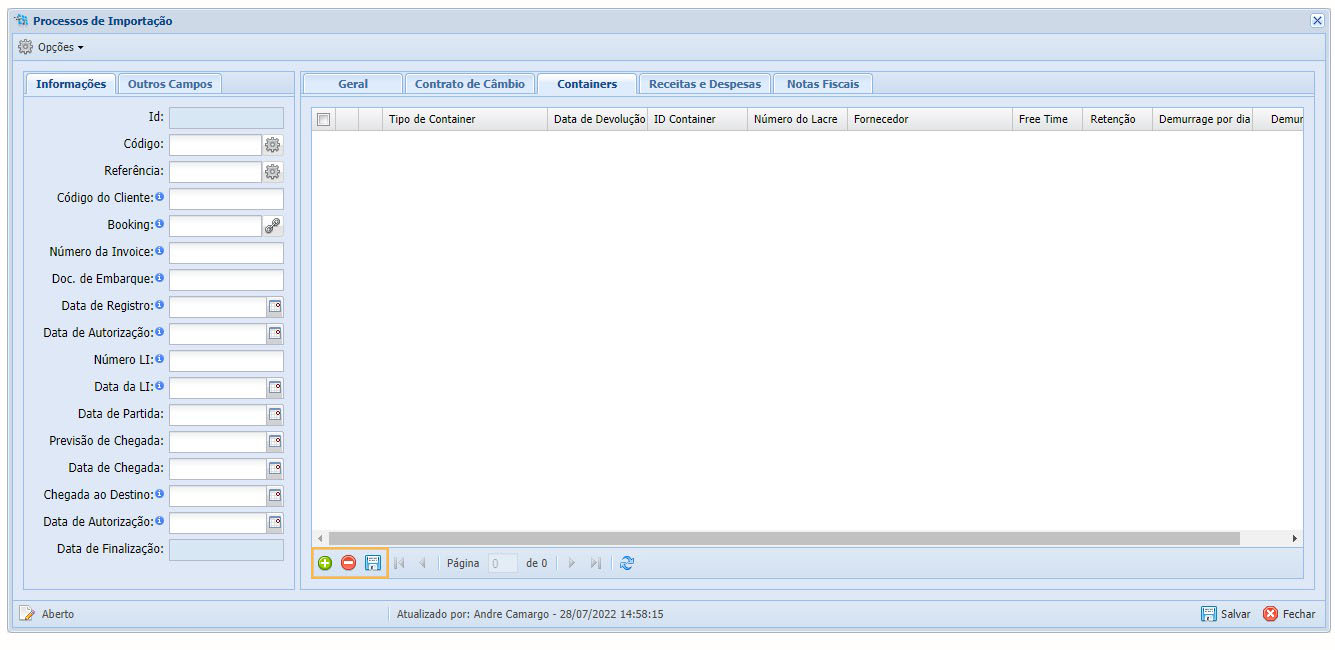Click the Salvar button
This screenshot has height=650, width=1335.
pyautogui.click(x=1226, y=614)
